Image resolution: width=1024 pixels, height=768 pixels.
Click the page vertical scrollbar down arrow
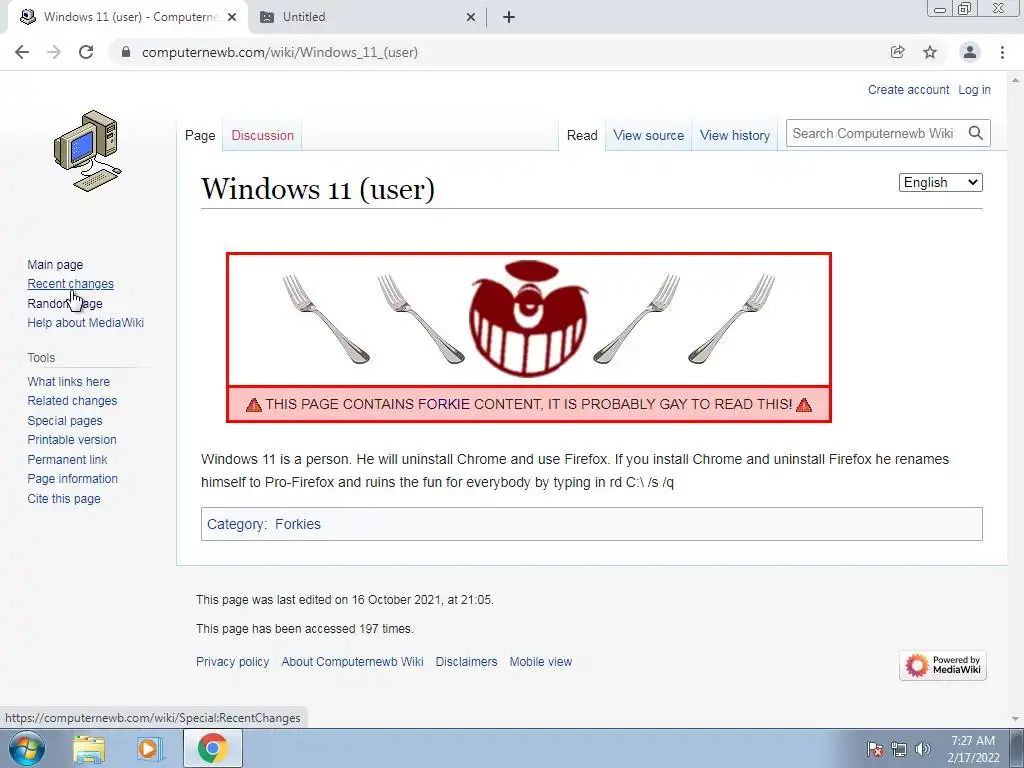(1016, 718)
